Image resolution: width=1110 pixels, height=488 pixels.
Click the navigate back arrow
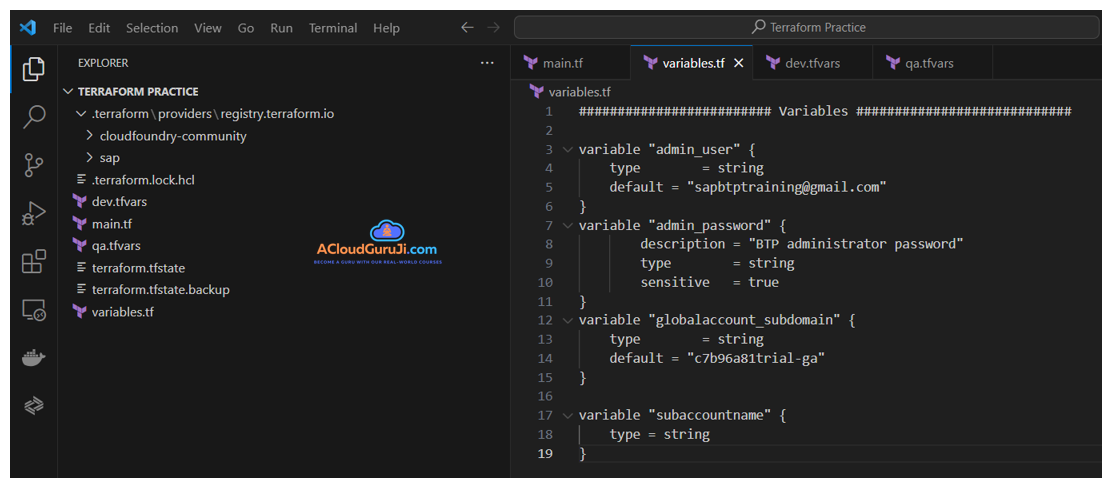(x=467, y=28)
